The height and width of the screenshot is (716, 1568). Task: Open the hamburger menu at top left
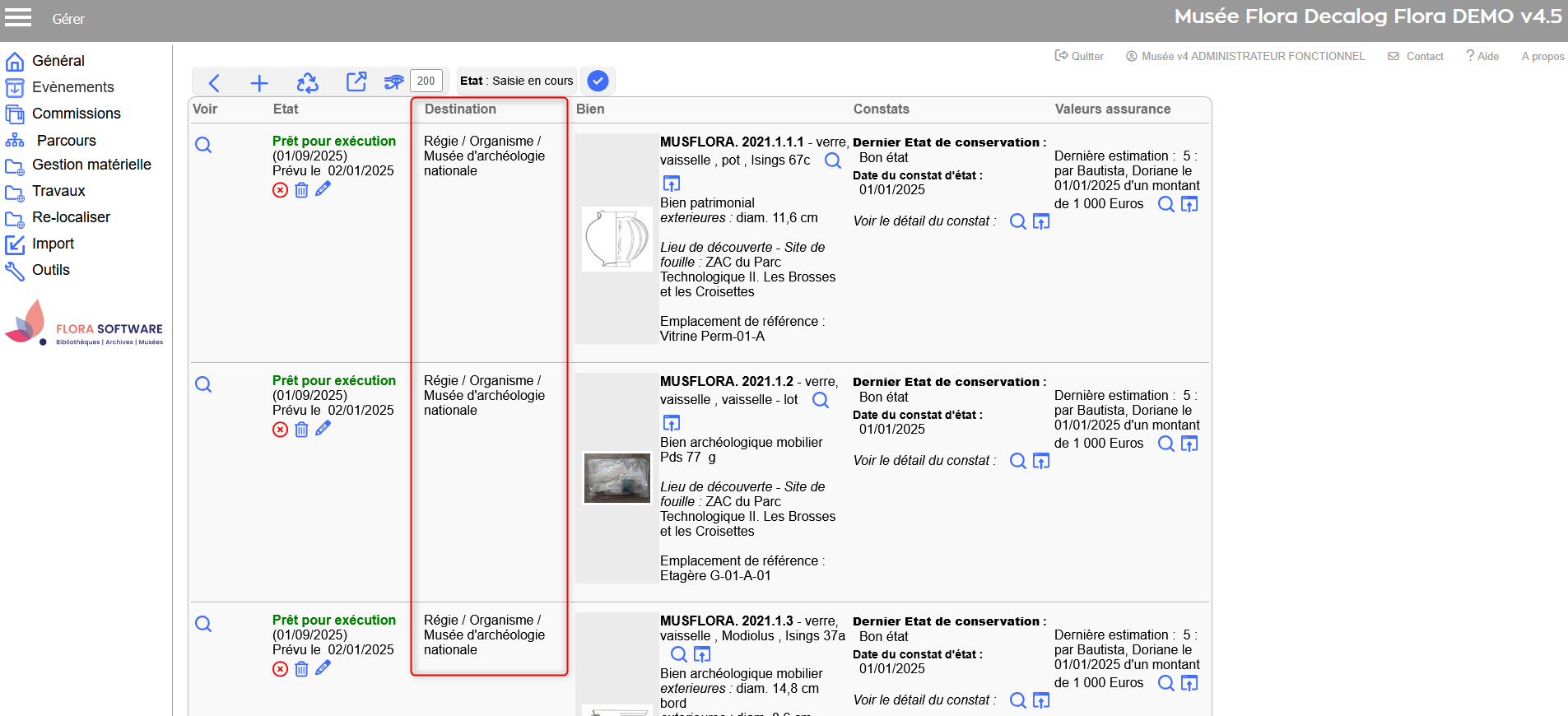18,18
